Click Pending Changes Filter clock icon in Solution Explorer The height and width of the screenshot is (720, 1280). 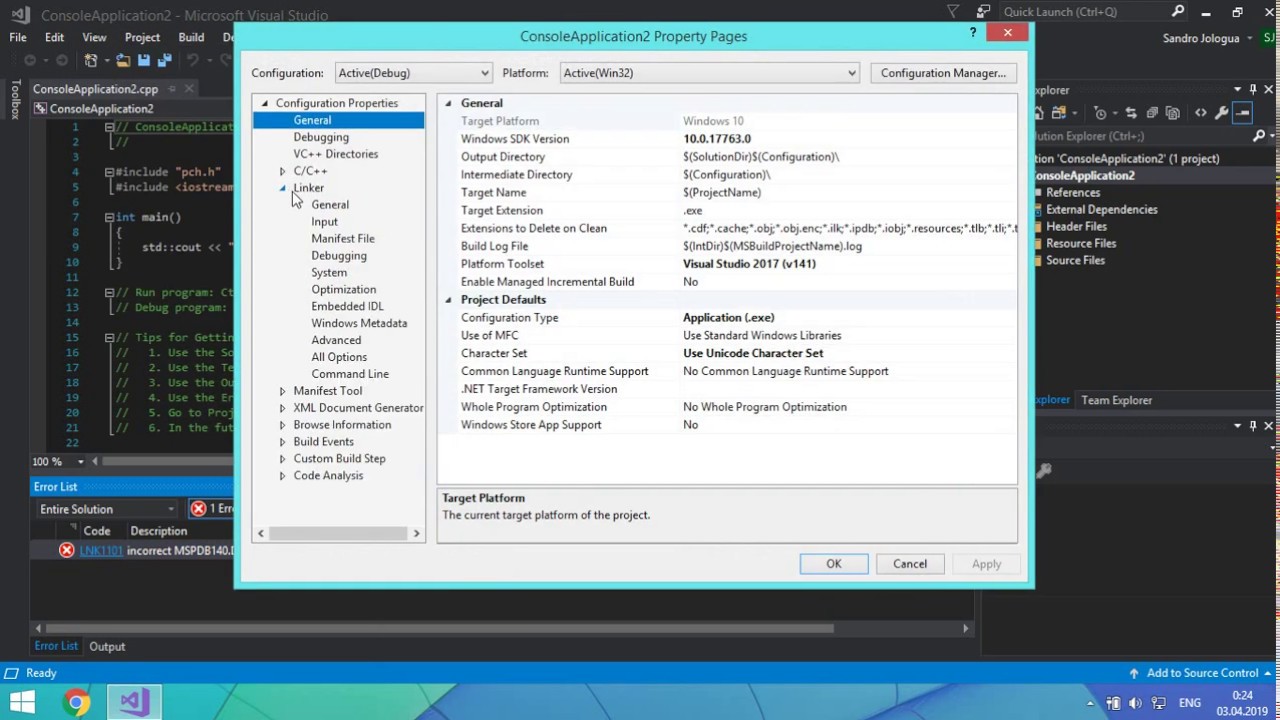tap(1100, 113)
